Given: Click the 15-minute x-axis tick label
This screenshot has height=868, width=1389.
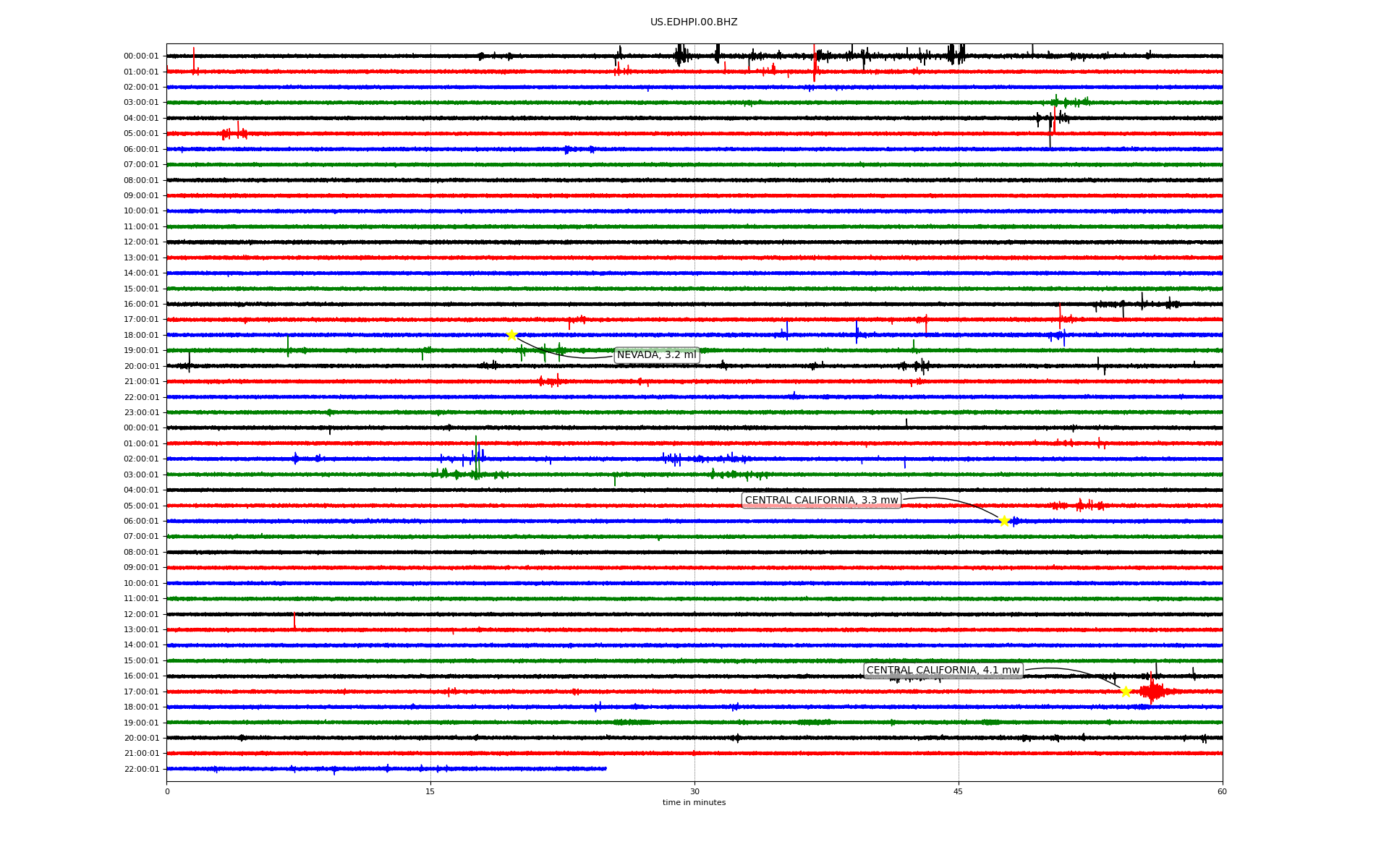Looking at the screenshot, I should (430, 791).
